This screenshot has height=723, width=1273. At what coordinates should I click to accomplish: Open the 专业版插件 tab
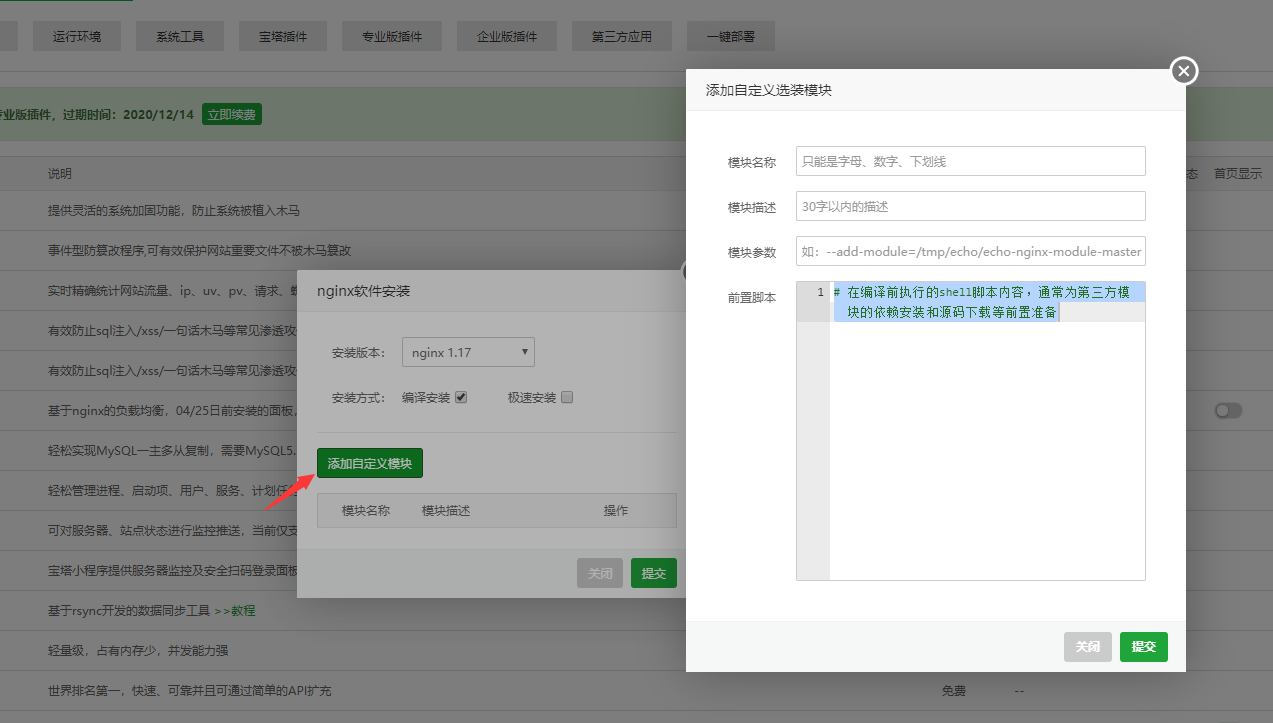[x=392, y=36]
